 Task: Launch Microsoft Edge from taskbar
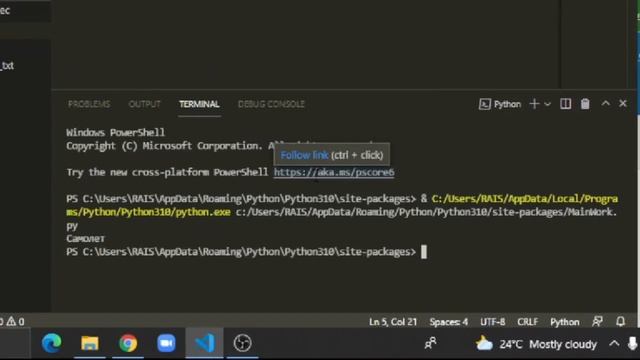click(x=52, y=343)
